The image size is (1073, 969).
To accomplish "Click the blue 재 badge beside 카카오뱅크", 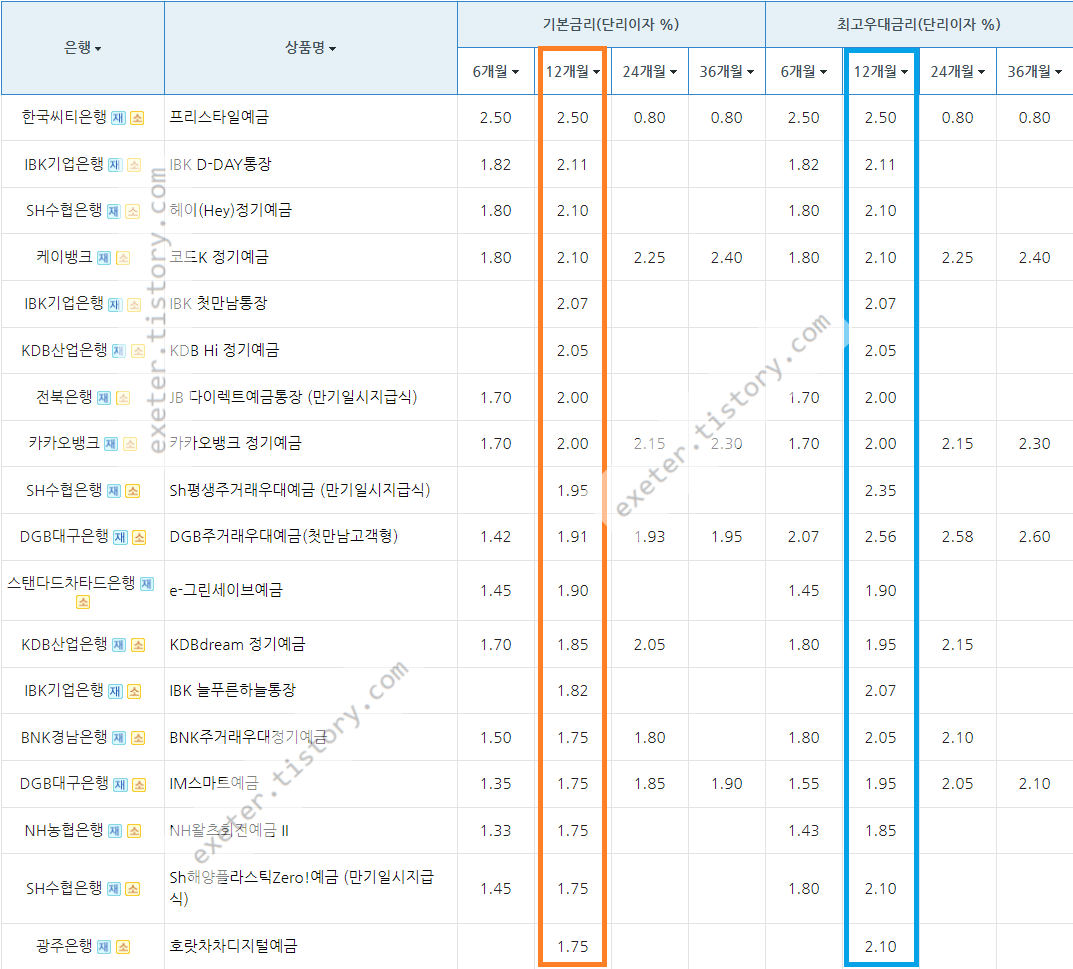I will pyautogui.click(x=111, y=444).
